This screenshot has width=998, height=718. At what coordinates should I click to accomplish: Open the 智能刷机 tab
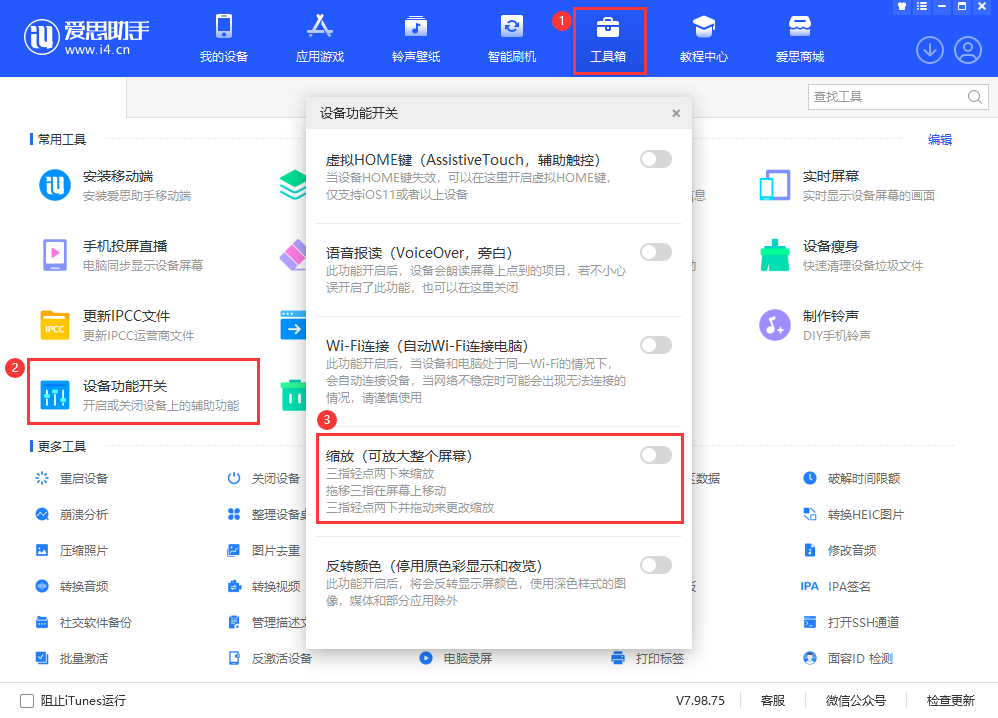(514, 39)
